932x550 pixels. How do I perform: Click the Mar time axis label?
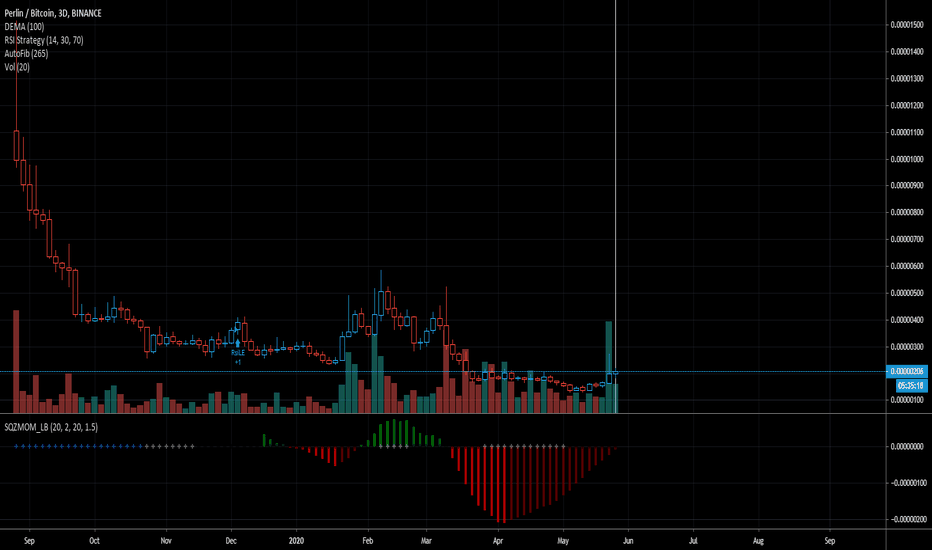click(426, 540)
